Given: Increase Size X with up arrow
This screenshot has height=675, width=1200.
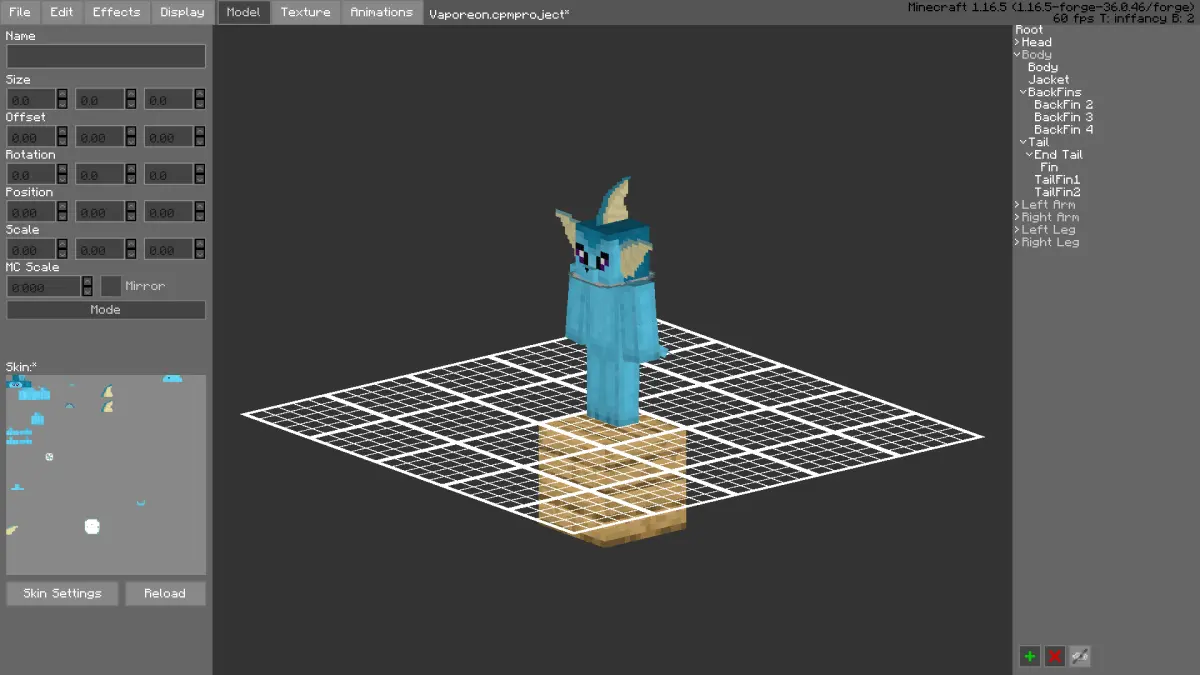Looking at the screenshot, I should (x=62, y=94).
